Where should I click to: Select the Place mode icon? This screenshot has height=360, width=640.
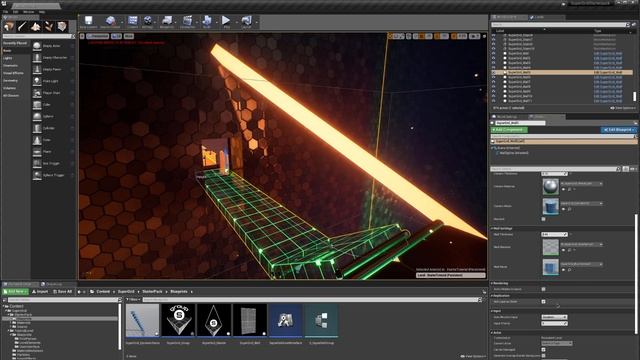(x=9, y=27)
